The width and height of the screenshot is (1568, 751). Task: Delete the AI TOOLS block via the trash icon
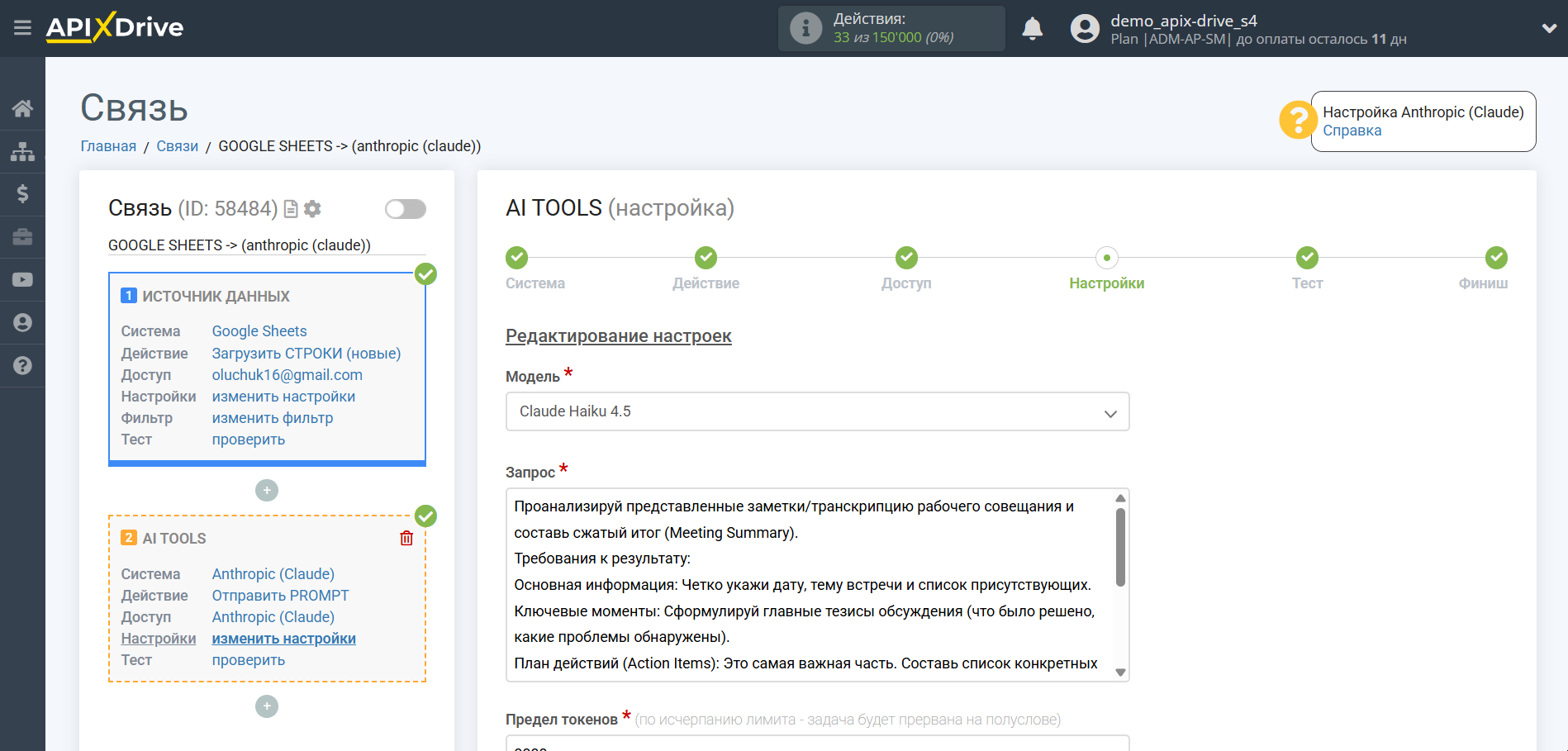pyautogui.click(x=406, y=538)
